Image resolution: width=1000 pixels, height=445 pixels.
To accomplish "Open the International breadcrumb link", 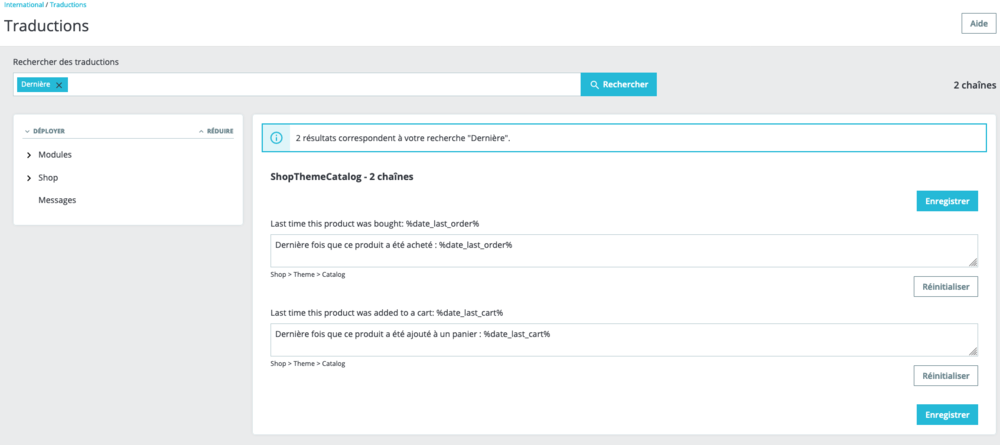I will 24,4.
